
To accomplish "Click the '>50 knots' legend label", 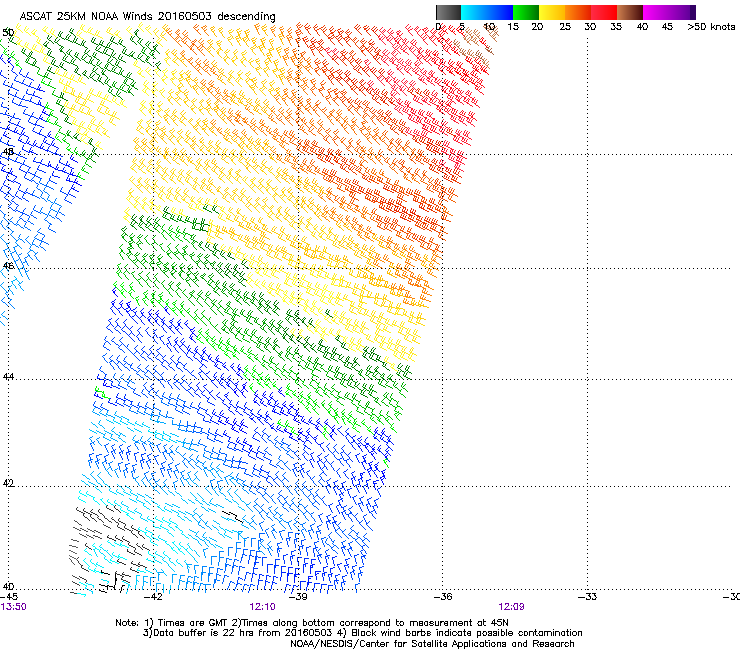I will pos(711,26).
